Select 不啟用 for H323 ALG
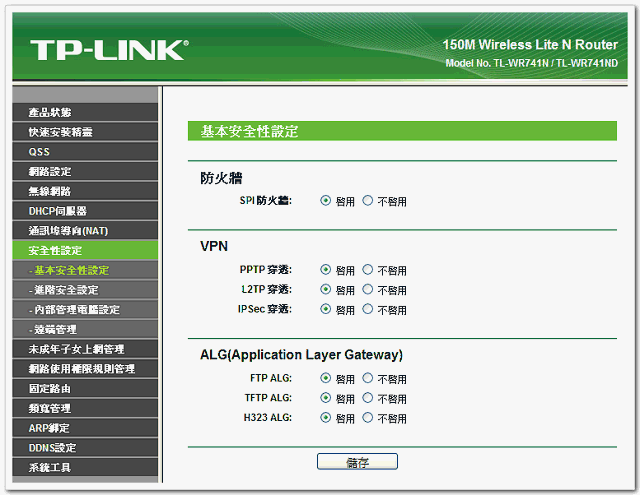 coord(368,418)
